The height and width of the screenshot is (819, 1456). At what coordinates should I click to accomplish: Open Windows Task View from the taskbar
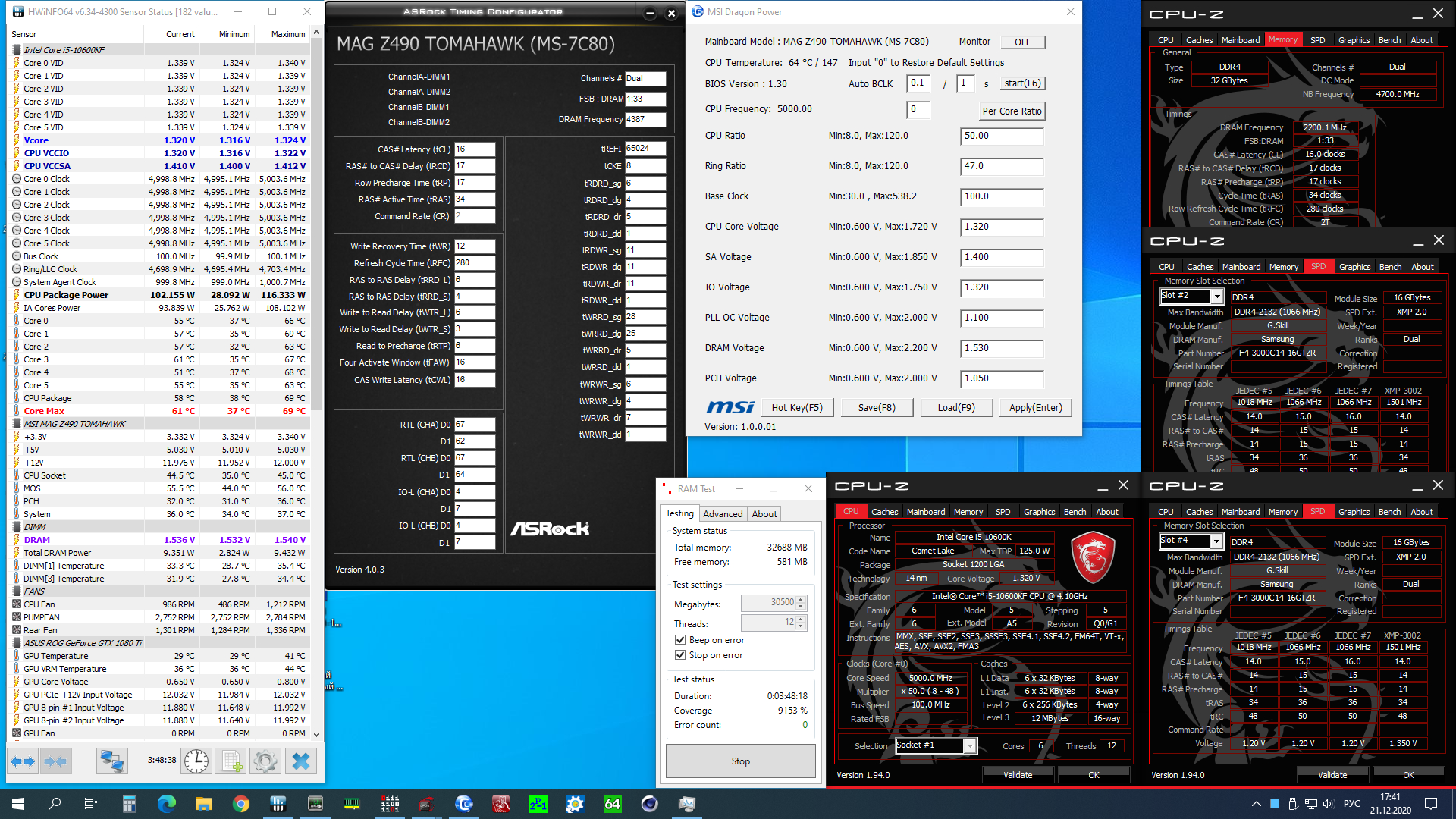pyautogui.click(x=90, y=804)
